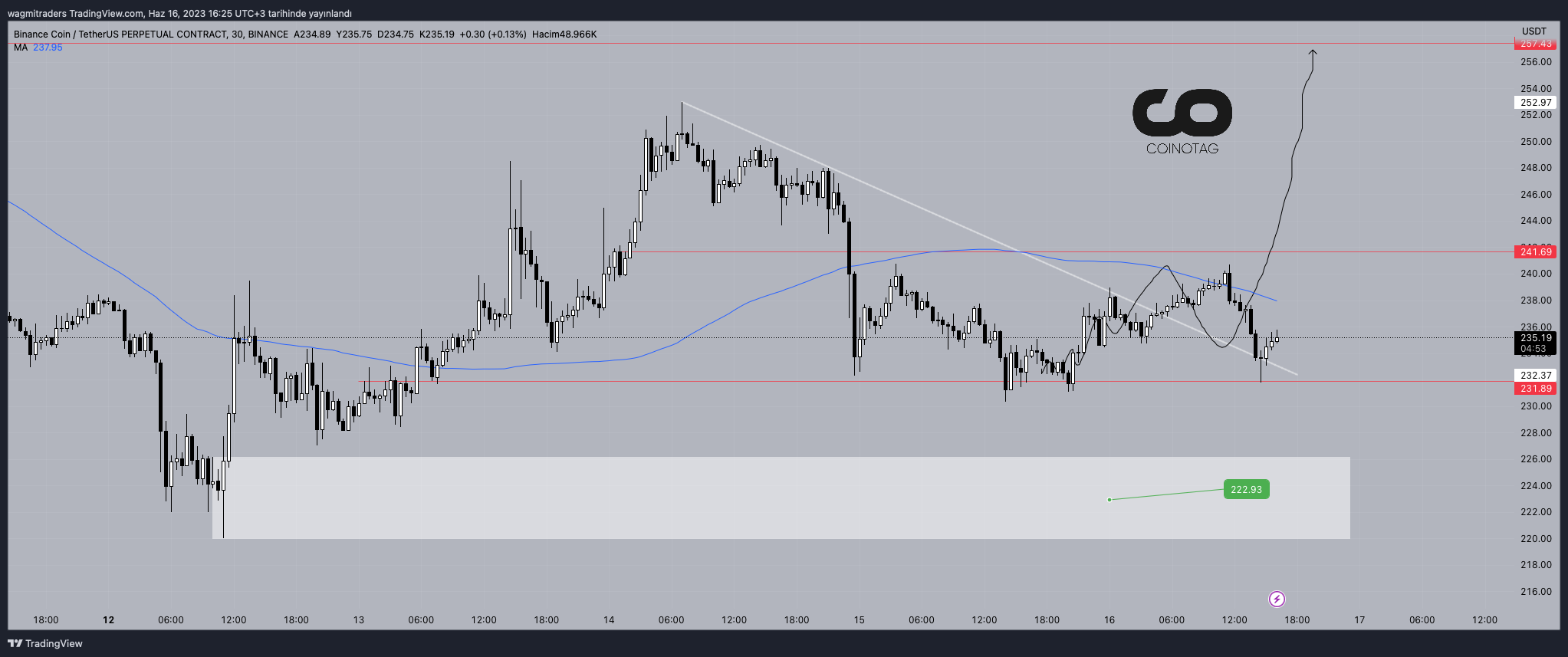This screenshot has height=657, width=1568.
Task: Click the 220.00 price axis label
Action: (1536, 539)
